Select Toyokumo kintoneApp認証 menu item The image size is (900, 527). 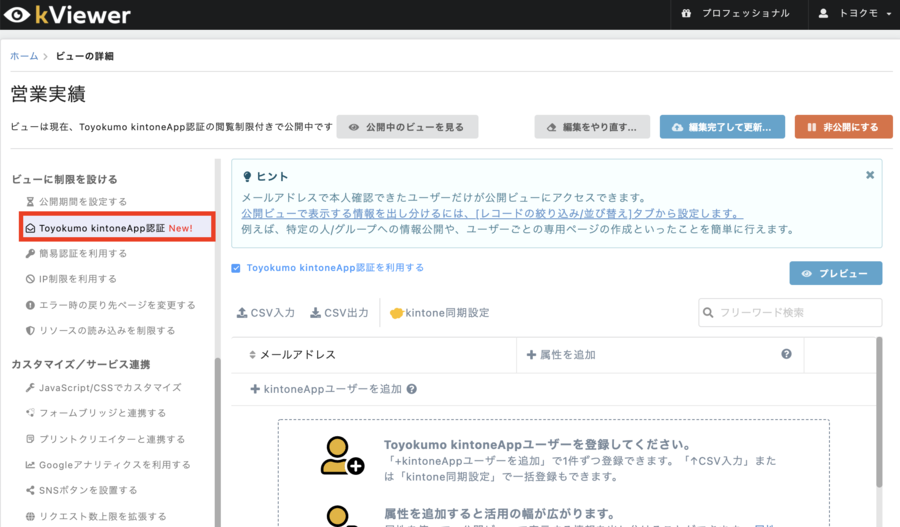tap(117, 228)
